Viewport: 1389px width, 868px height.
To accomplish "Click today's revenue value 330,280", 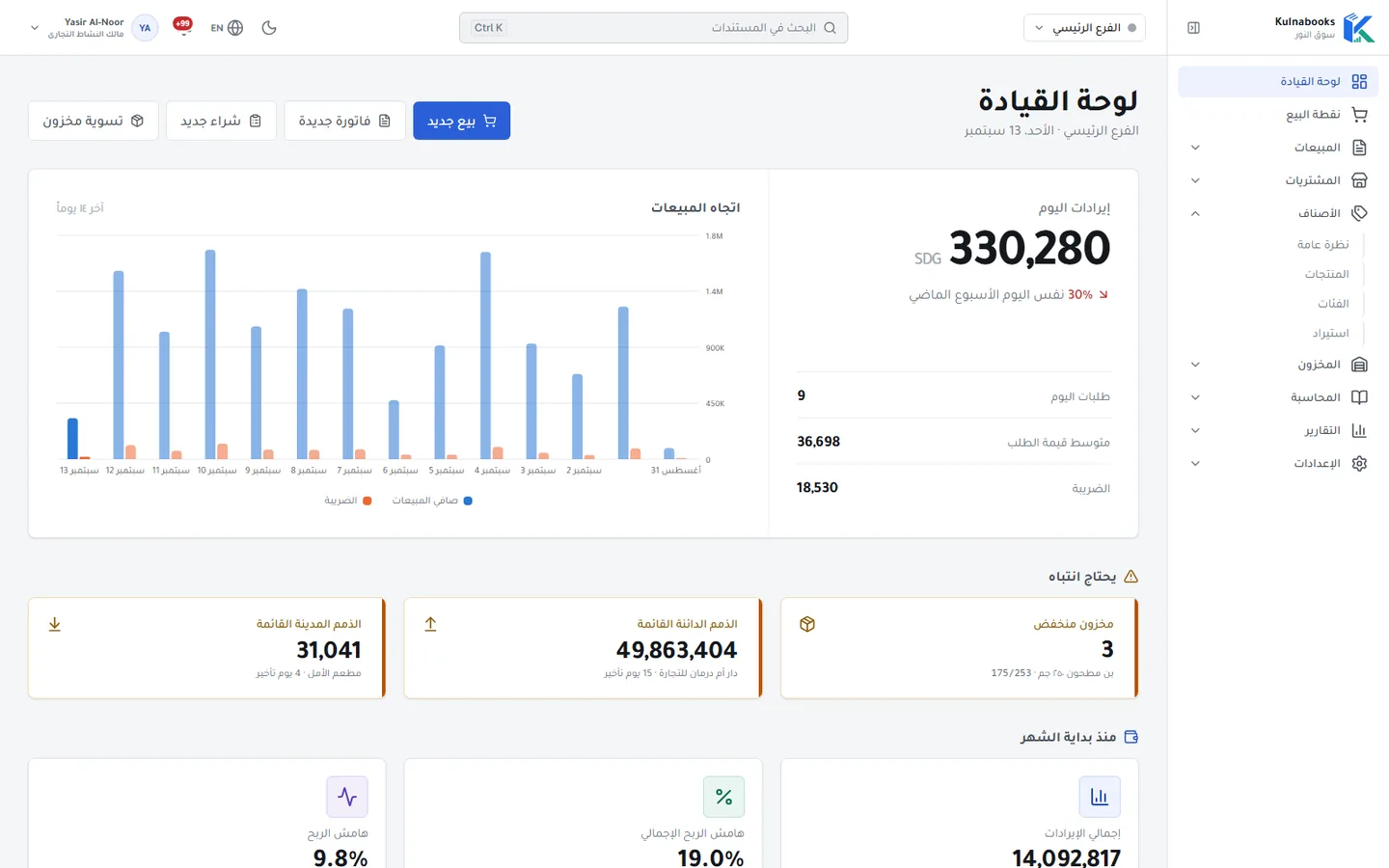I will click(1029, 248).
